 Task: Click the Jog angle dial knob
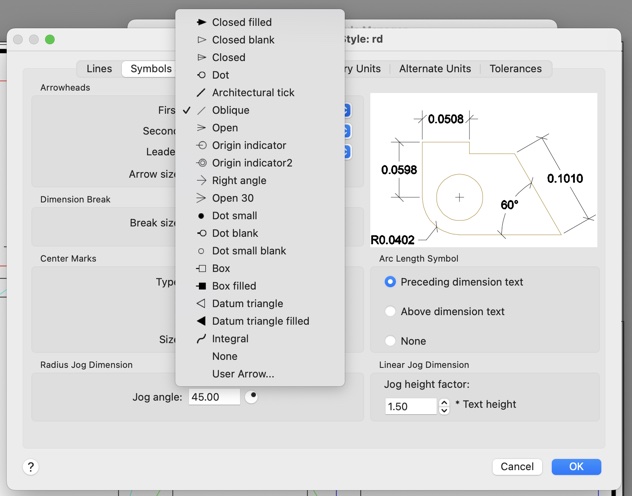(252, 396)
